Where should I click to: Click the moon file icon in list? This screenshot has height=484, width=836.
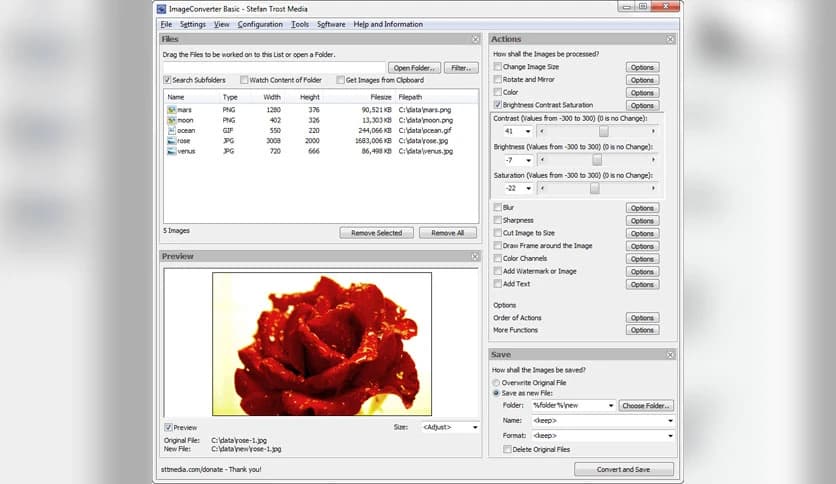point(171,120)
